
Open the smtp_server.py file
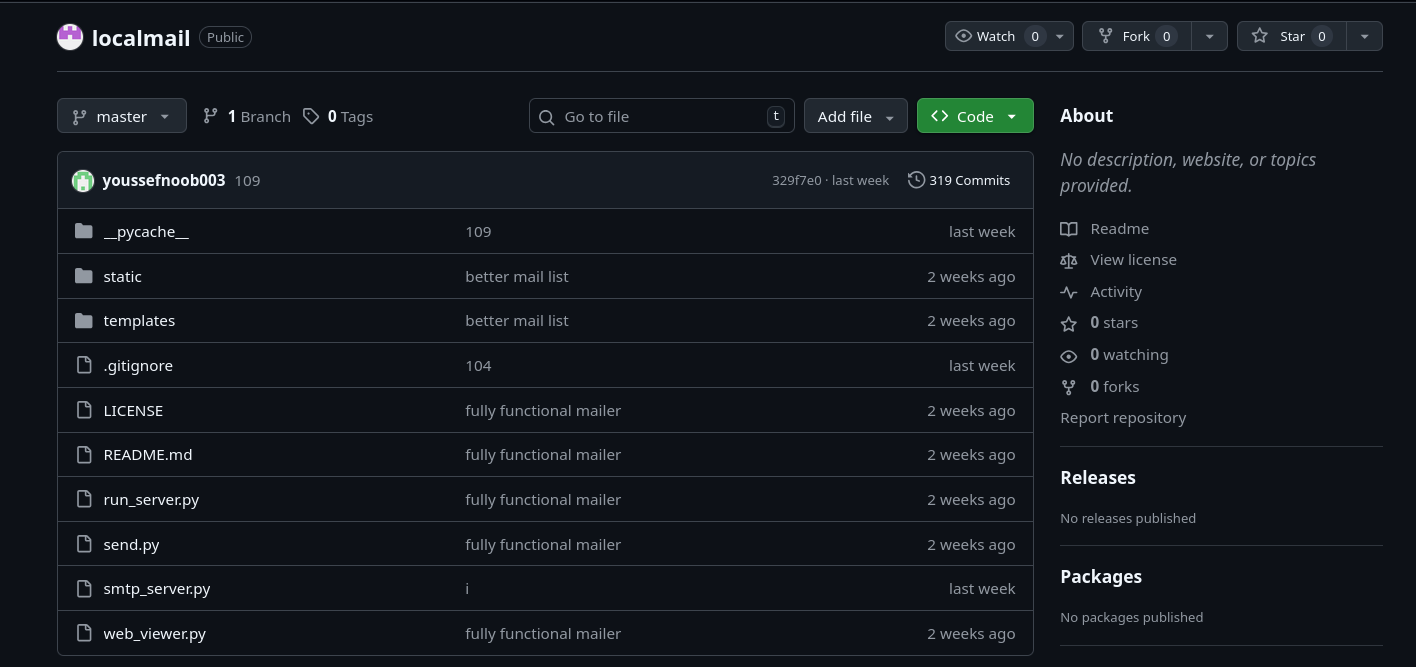157,589
